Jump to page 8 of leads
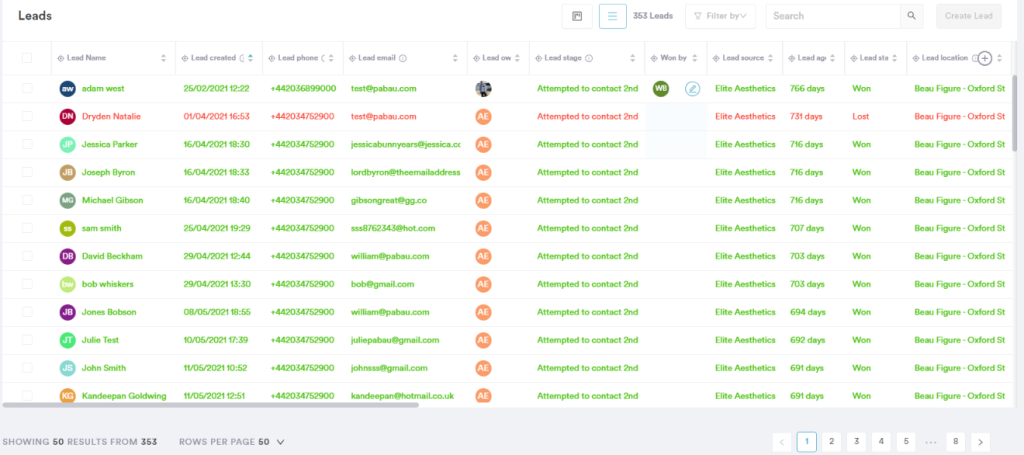Viewport: 1024px width, 455px height. (956, 441)
